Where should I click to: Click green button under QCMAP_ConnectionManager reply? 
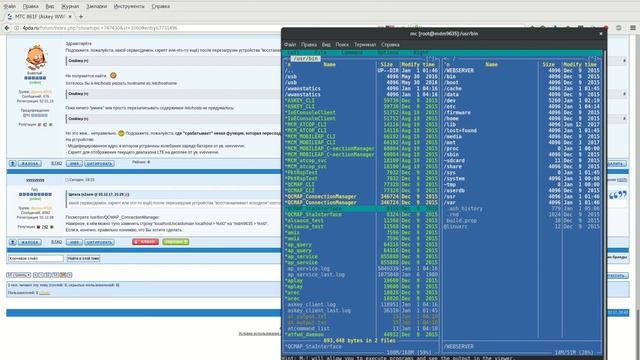[x=176, y=242]
